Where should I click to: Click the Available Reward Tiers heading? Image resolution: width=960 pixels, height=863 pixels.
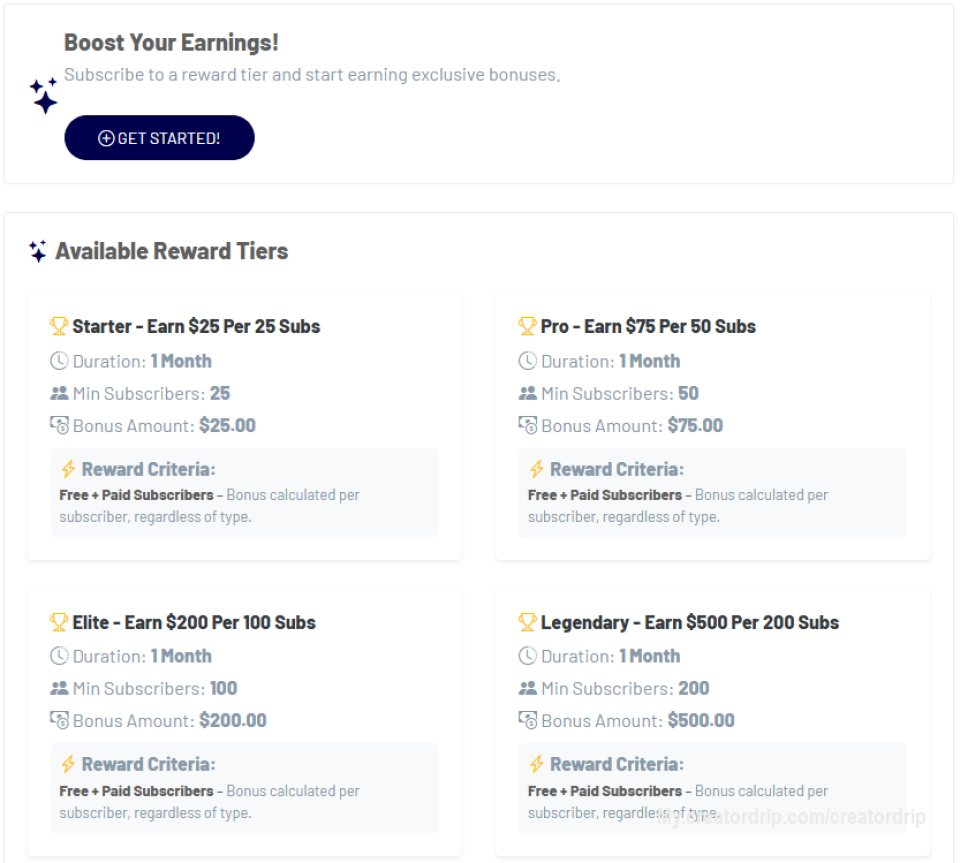coord(171,250)
